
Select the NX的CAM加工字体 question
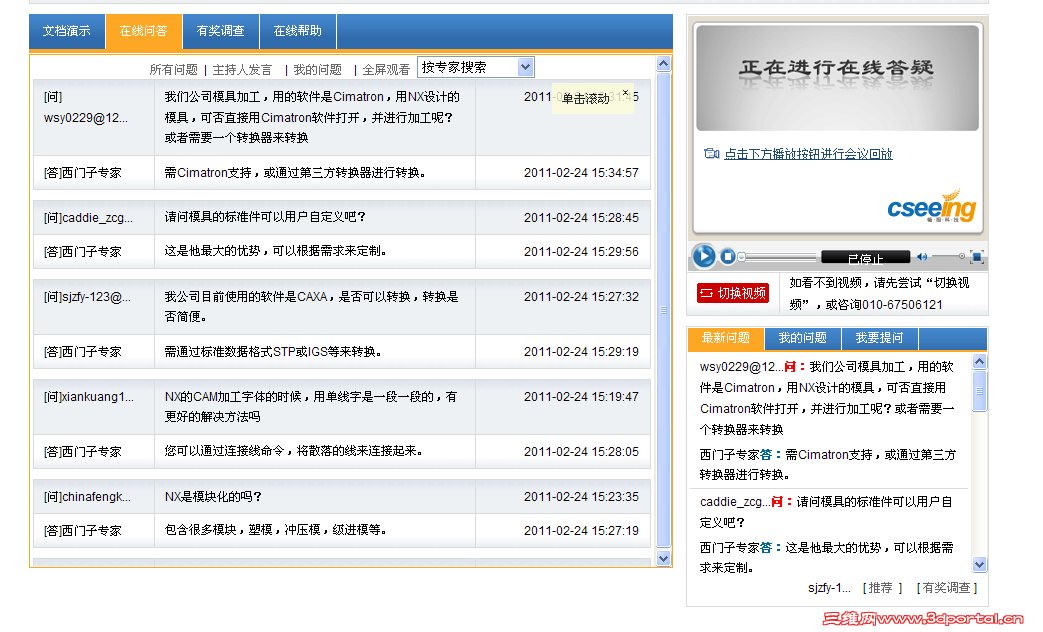coord(311,406)
